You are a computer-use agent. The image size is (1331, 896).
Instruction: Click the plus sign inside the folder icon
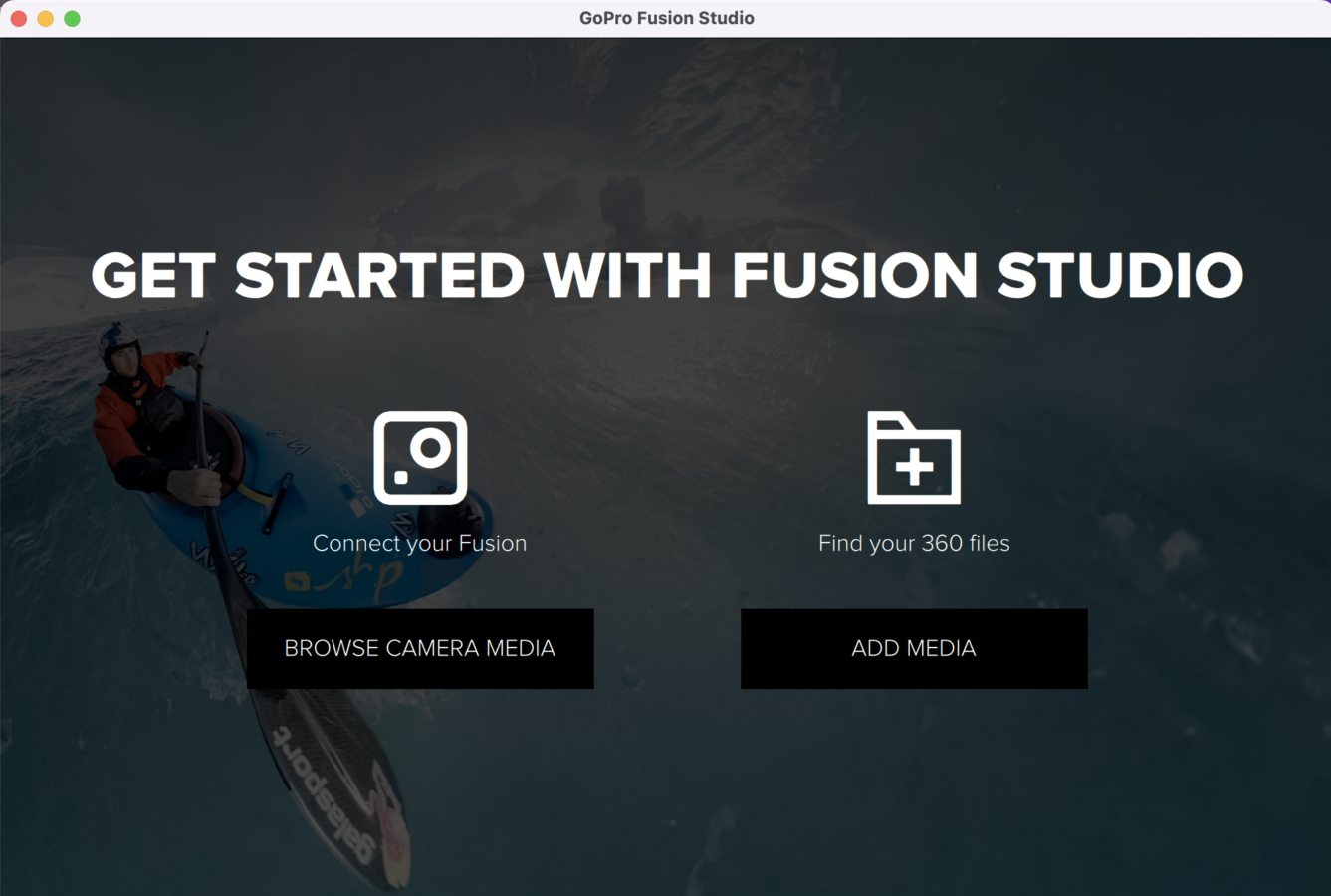(x=915, y=467)
